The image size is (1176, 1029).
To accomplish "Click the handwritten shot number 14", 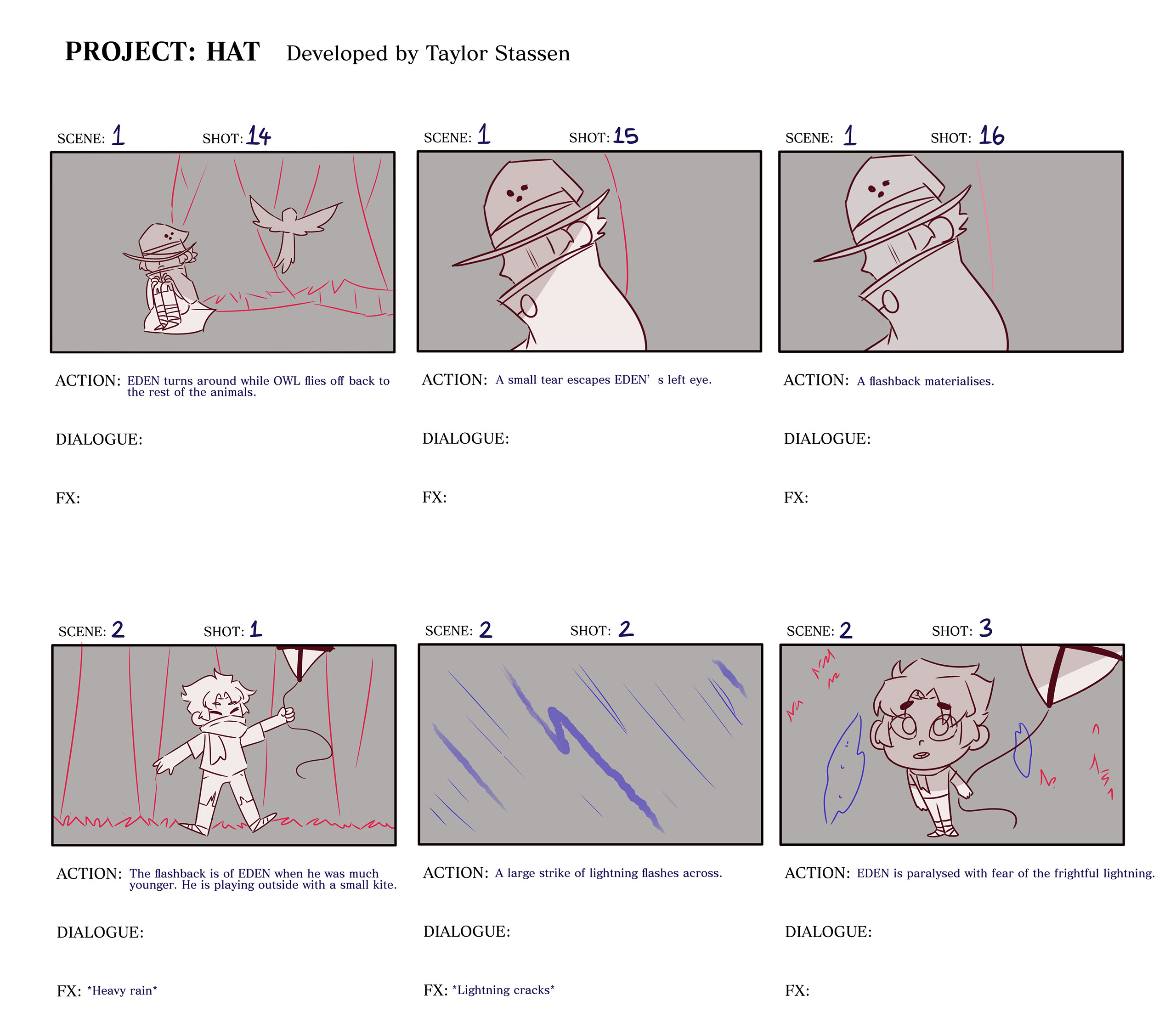I will [x=258, y=136].
